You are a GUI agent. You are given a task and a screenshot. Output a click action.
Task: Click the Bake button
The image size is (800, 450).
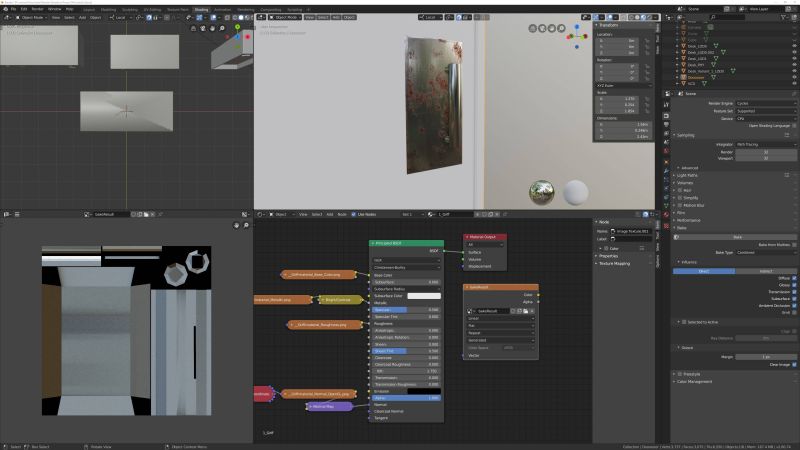[x=735, y=237]
